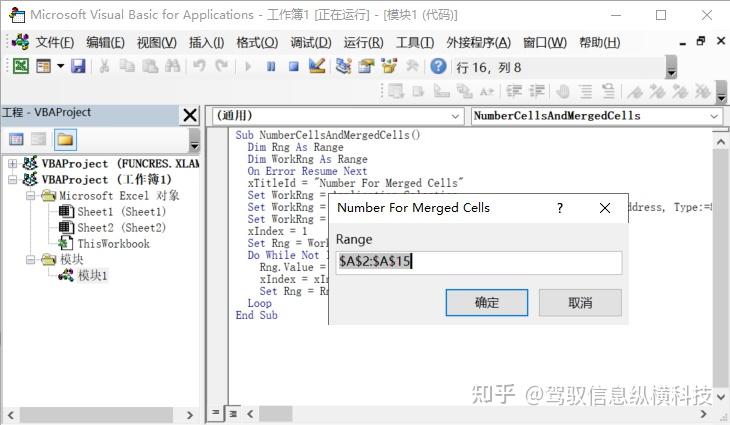Collapse the 模块 folder node

pyautogui.click(x=31, y=260)
